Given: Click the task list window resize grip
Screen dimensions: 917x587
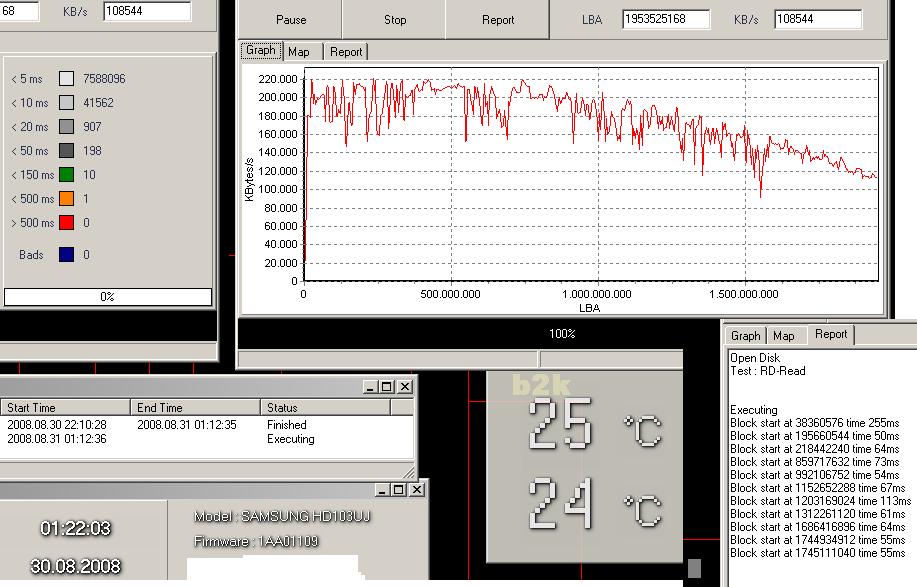Looking at the screenshot, I should click(x=409, y=472).
